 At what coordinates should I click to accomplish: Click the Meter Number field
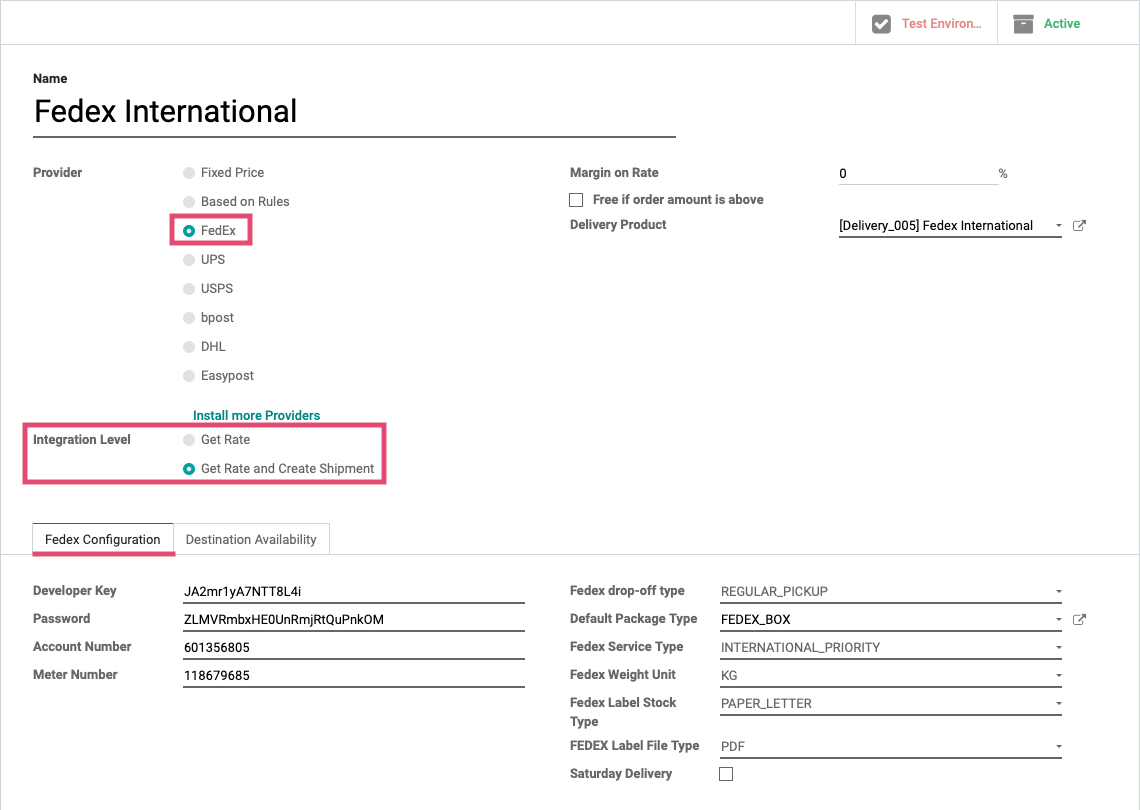[353, 675]
